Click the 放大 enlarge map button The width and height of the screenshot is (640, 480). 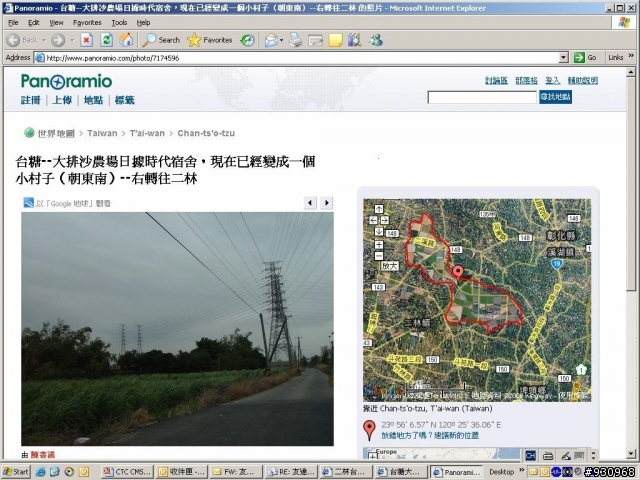click(389, 266)
